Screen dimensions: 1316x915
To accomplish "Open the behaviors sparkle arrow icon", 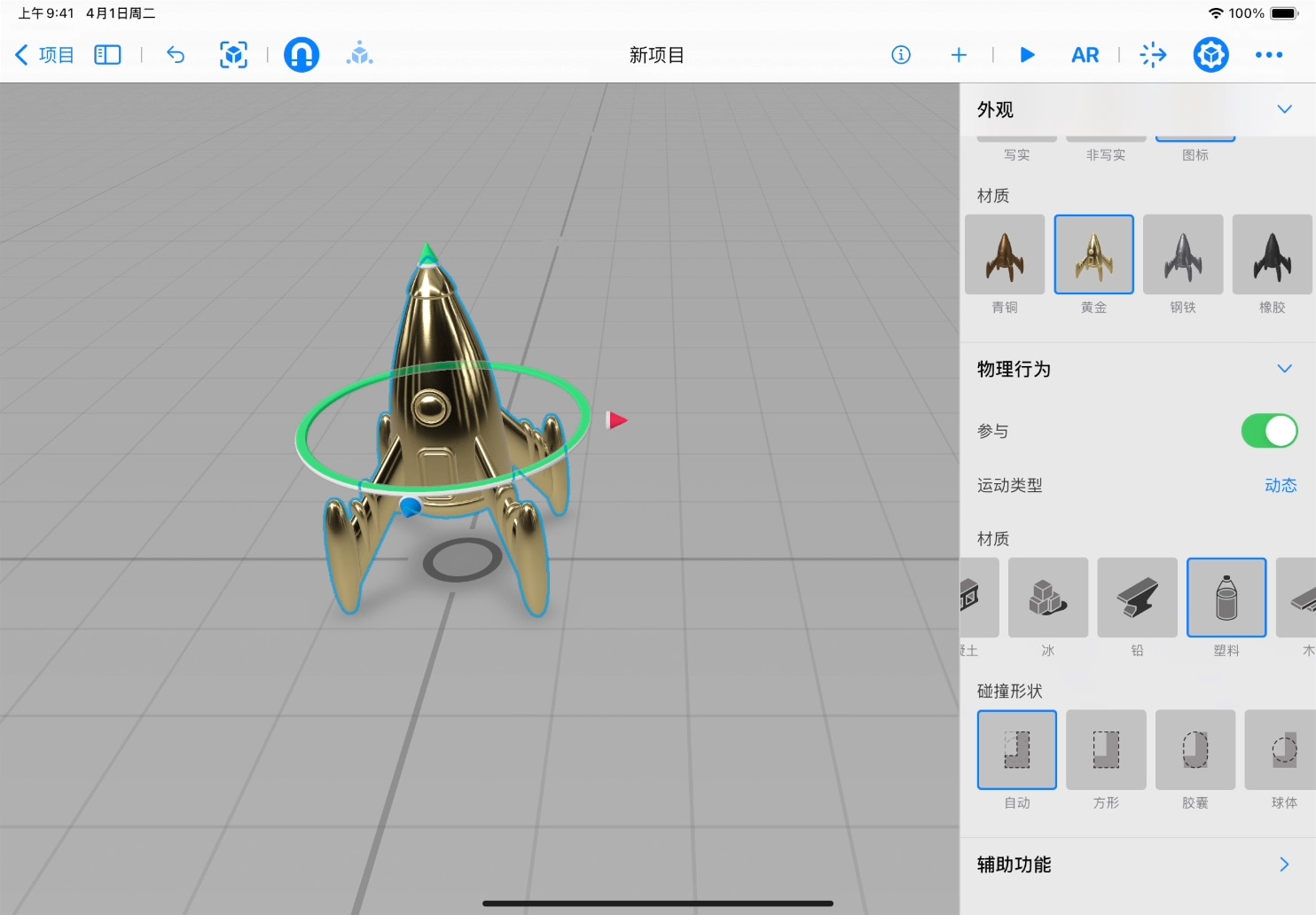I will (1153, 55).
